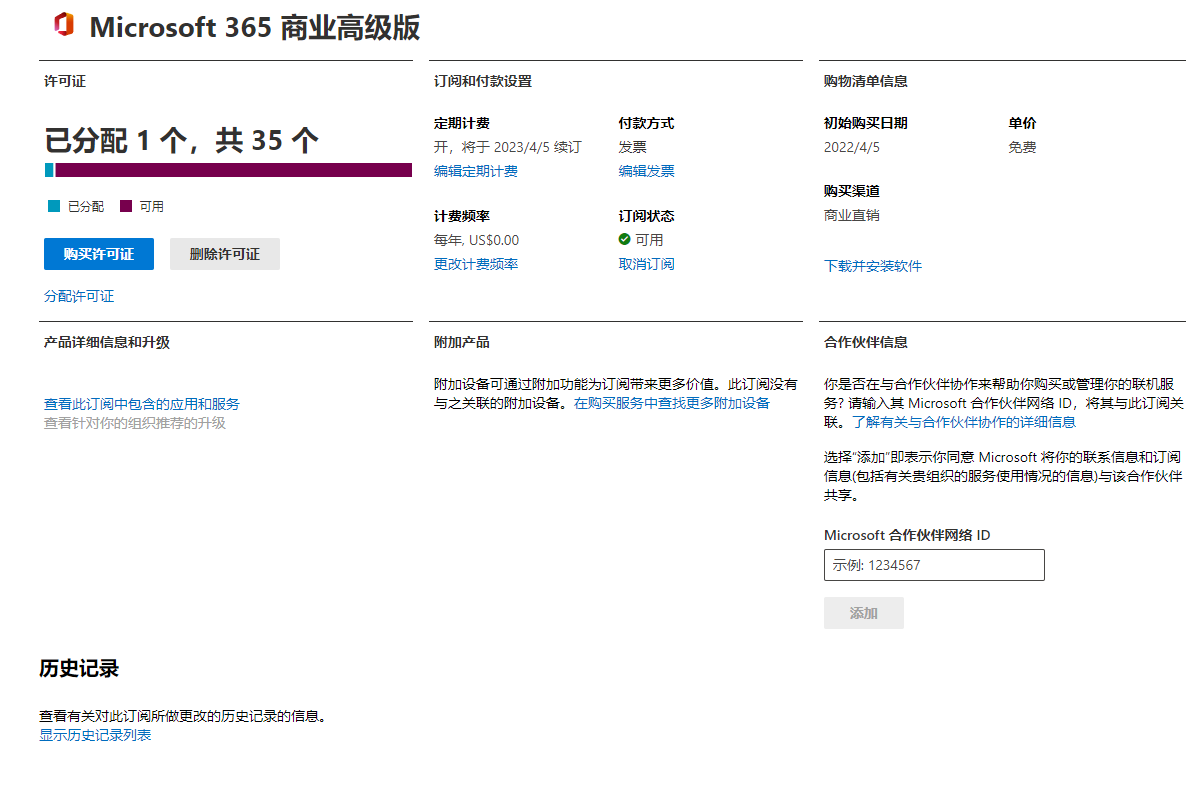
Task: View 查看此订阅中包含的应用和服务 link
Action: (x=142, y=404)
